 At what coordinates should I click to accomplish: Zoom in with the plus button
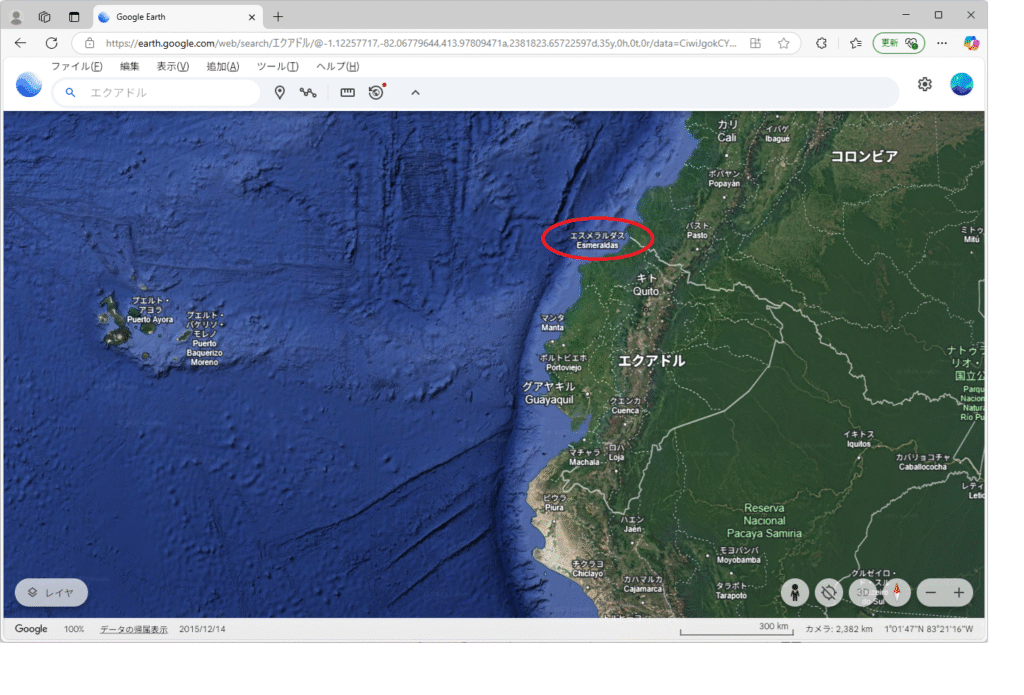click(x=959, y=592)
